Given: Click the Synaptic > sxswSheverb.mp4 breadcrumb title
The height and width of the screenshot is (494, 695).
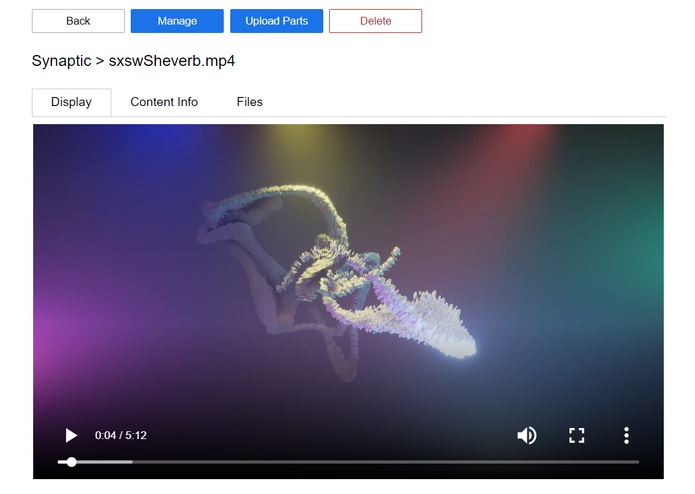Looking at the screenshot, I should click(x=133, y=61).
